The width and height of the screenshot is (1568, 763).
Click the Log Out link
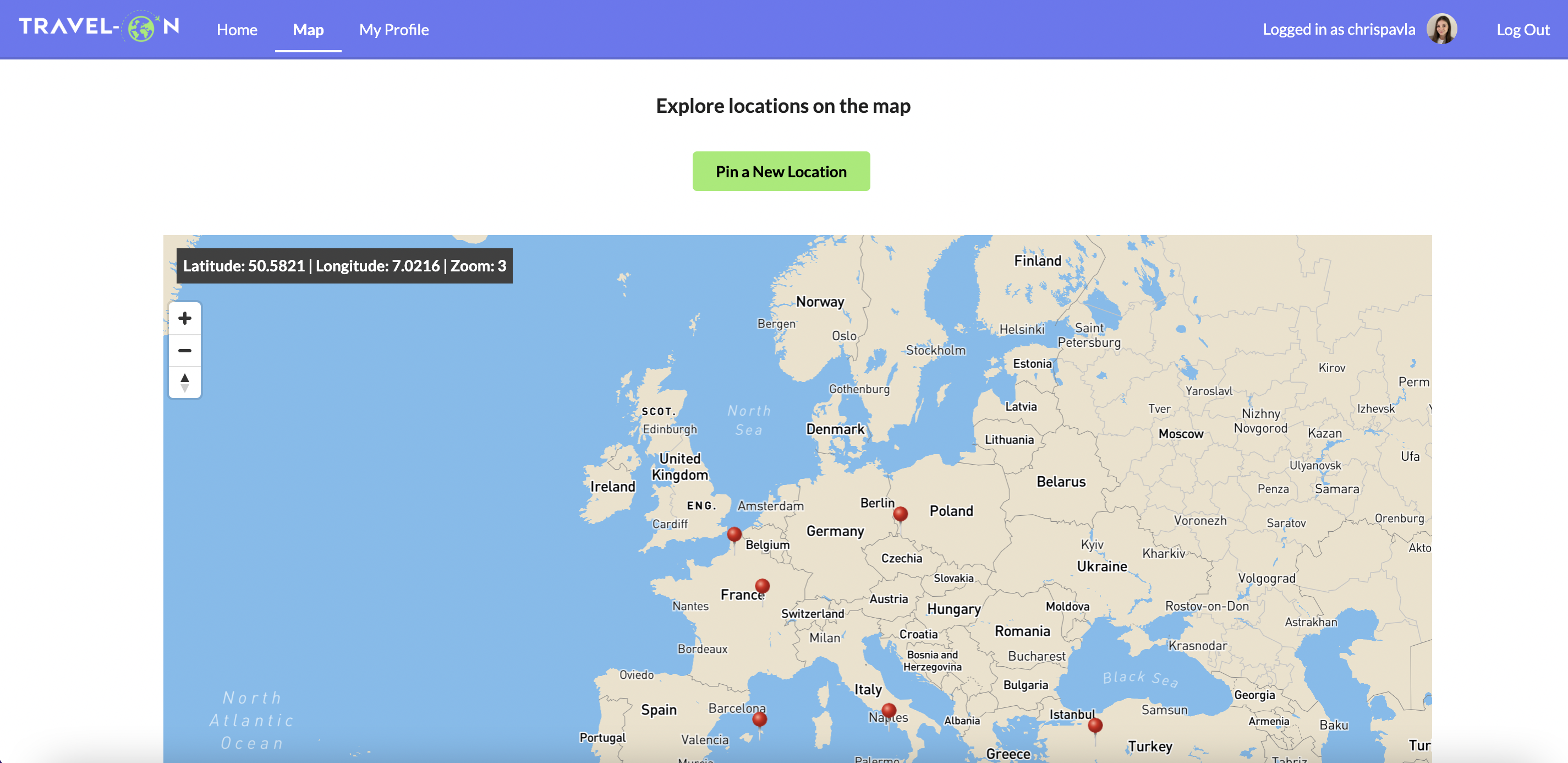coord(1522,29)
